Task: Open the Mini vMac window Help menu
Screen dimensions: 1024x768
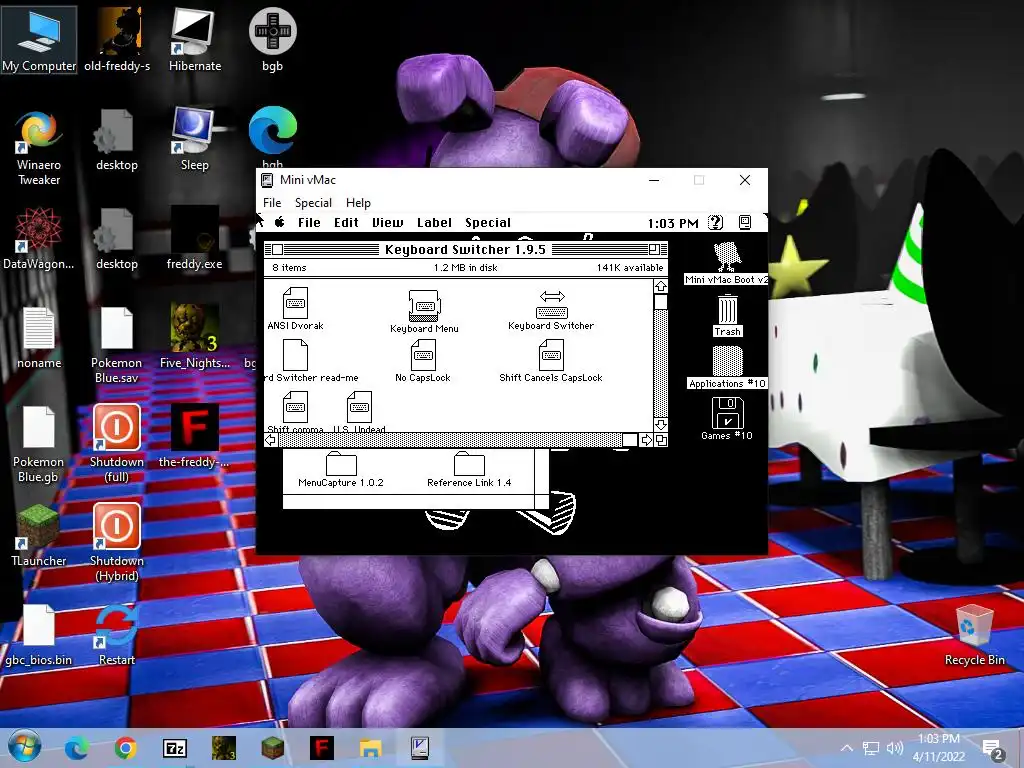Action: click(x=358, y=202)
